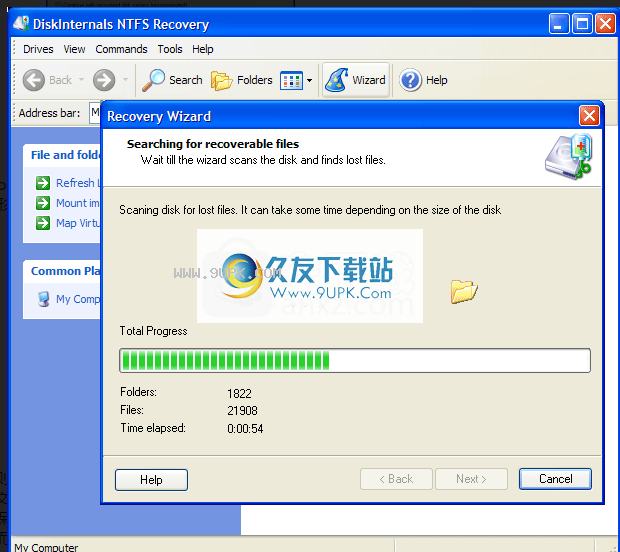Open the View menu

click(x=74, y=49)
